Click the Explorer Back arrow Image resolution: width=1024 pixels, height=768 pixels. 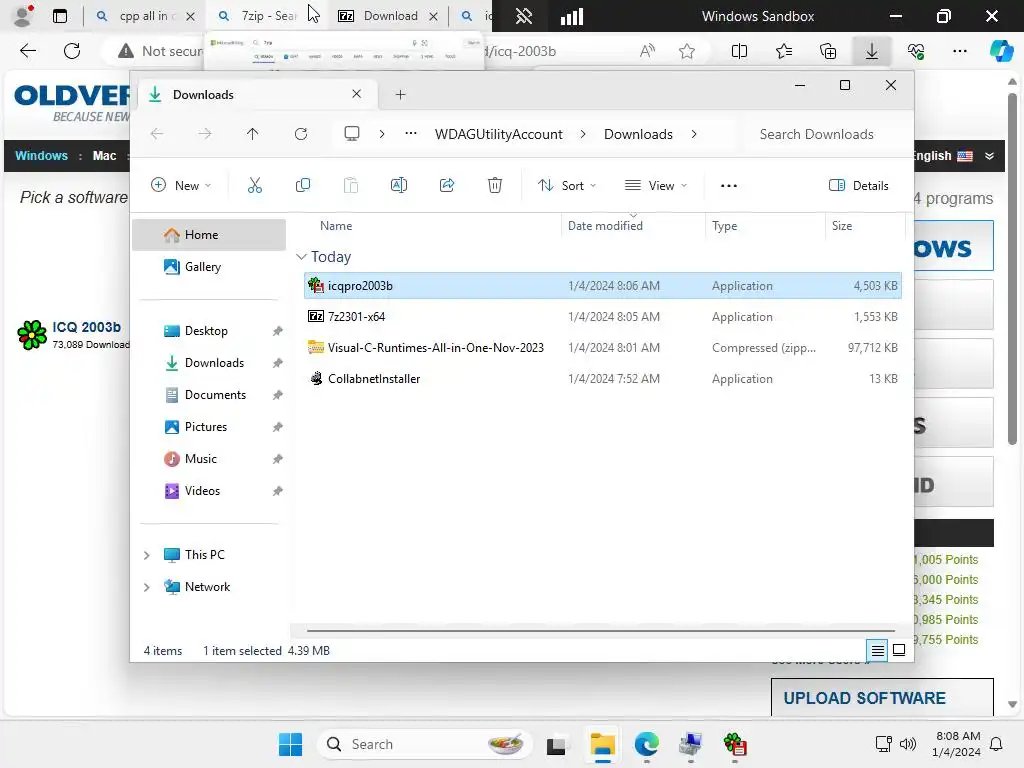[157, 134]
